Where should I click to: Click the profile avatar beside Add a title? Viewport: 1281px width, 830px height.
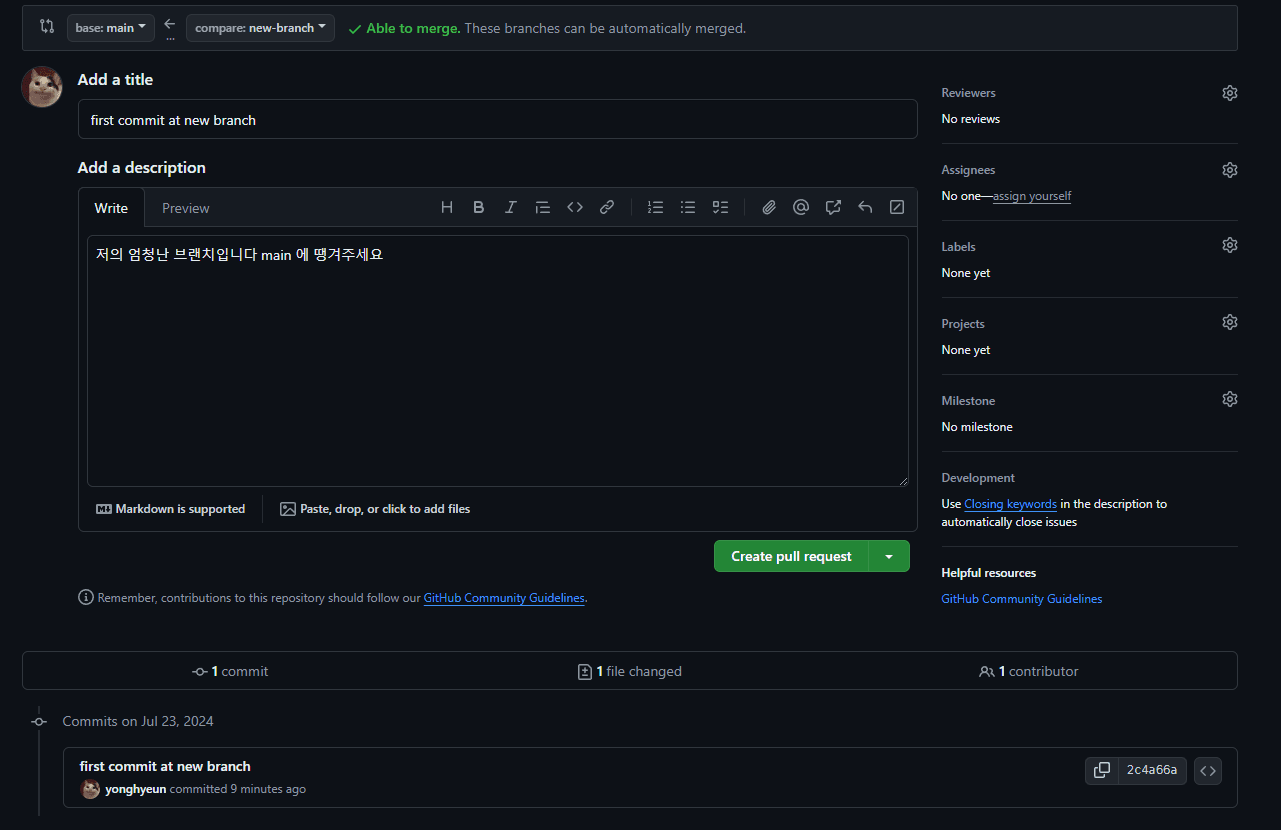point(42,87)
